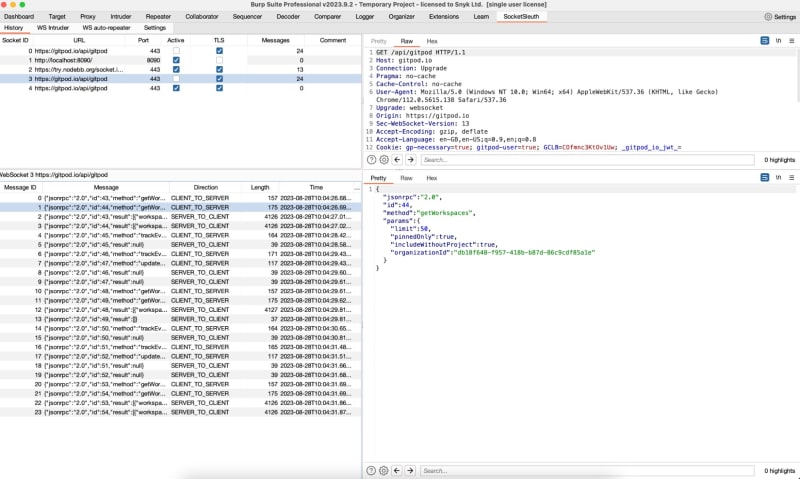The image size is (800, 479).
Task: Switch message viewer to Hex
Action: [x=432, y=178]
